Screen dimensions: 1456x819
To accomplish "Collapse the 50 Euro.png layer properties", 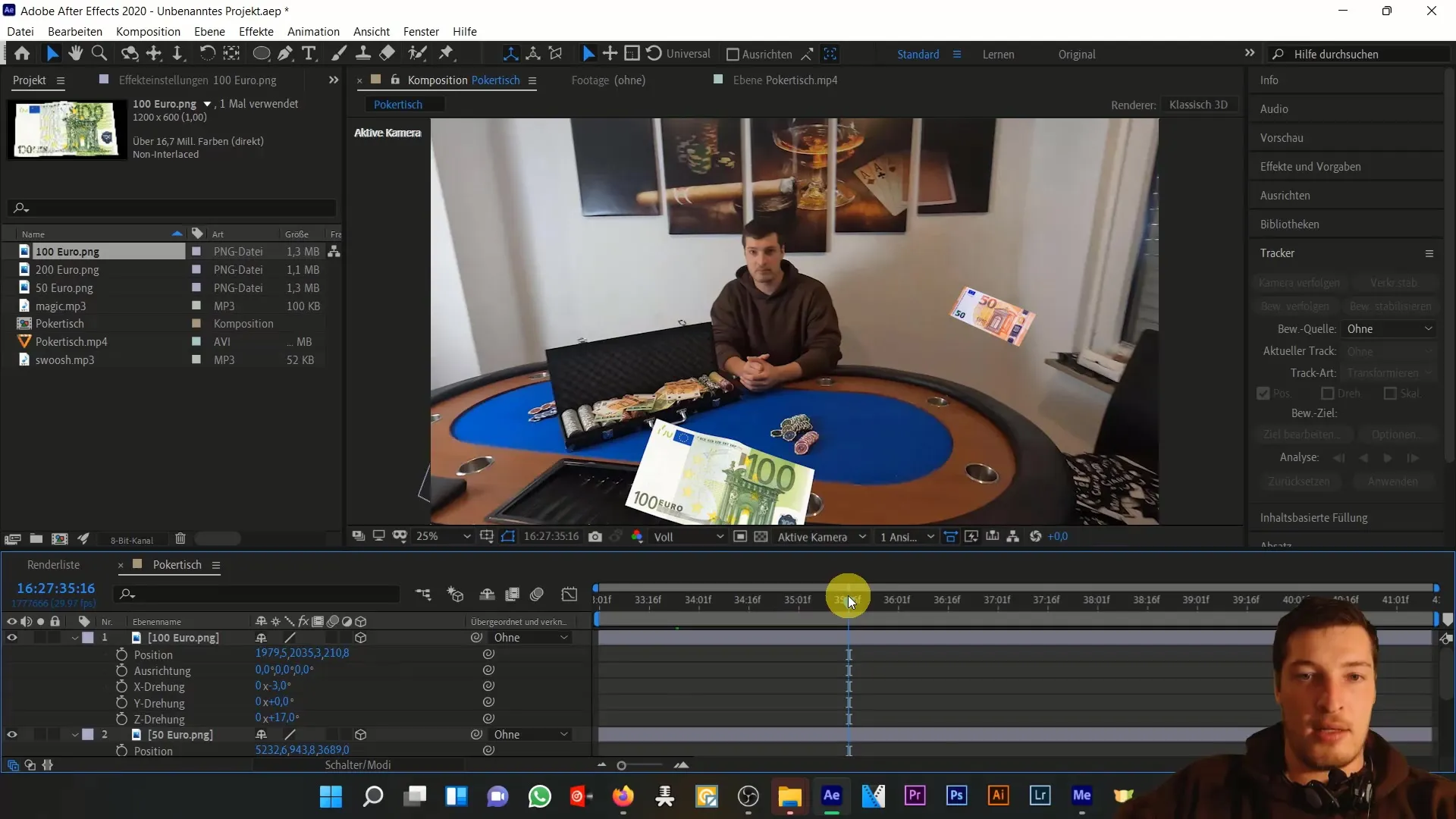I will pyautogui.click(x=75, y=735).
